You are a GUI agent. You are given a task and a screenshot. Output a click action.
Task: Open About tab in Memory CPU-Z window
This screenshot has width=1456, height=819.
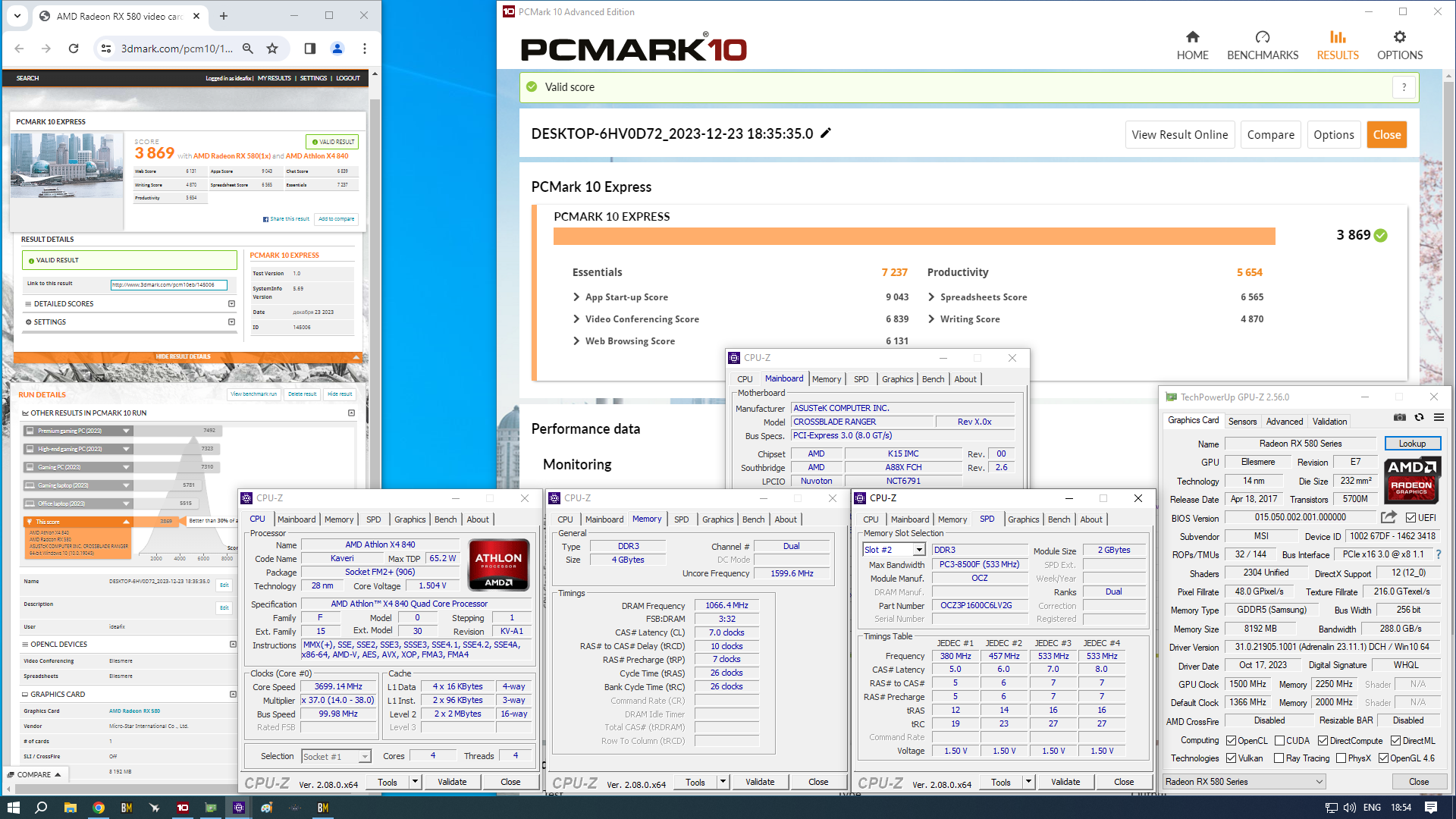tap(786, 519)
